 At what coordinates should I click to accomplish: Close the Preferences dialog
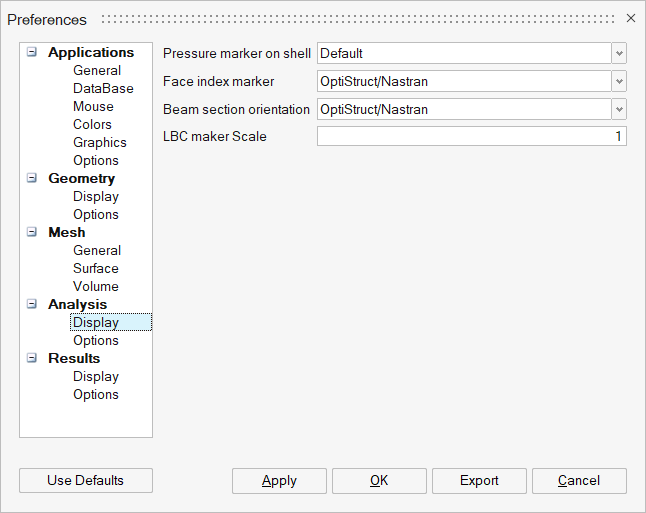tap(630, 18)
